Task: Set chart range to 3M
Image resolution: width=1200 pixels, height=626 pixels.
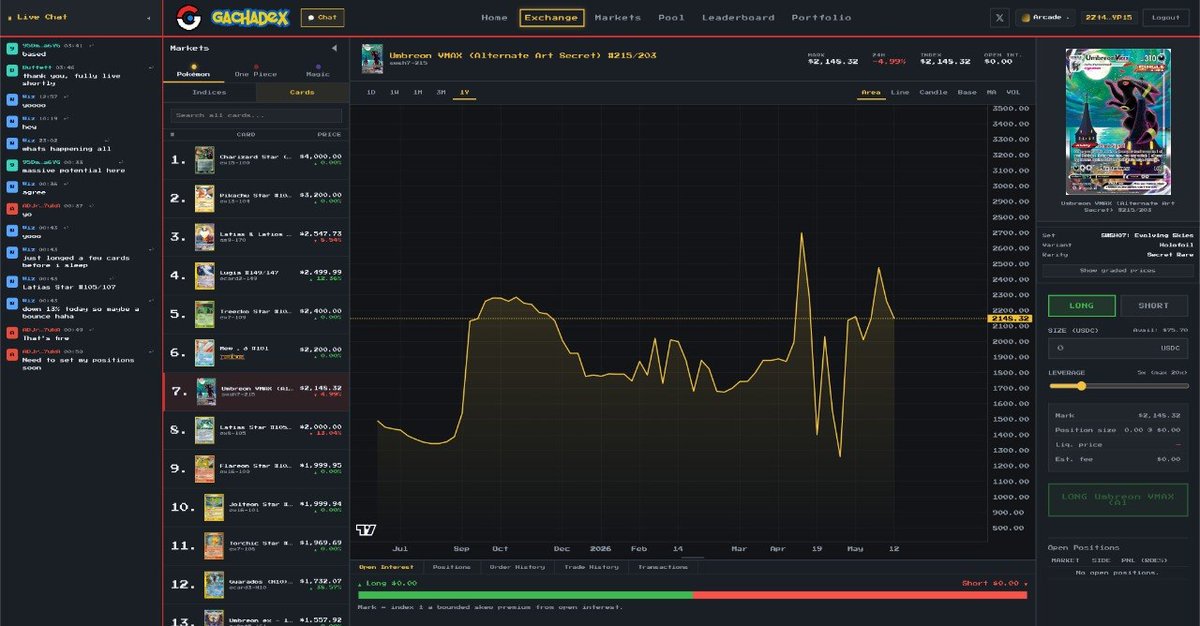Action: [440, 92]
